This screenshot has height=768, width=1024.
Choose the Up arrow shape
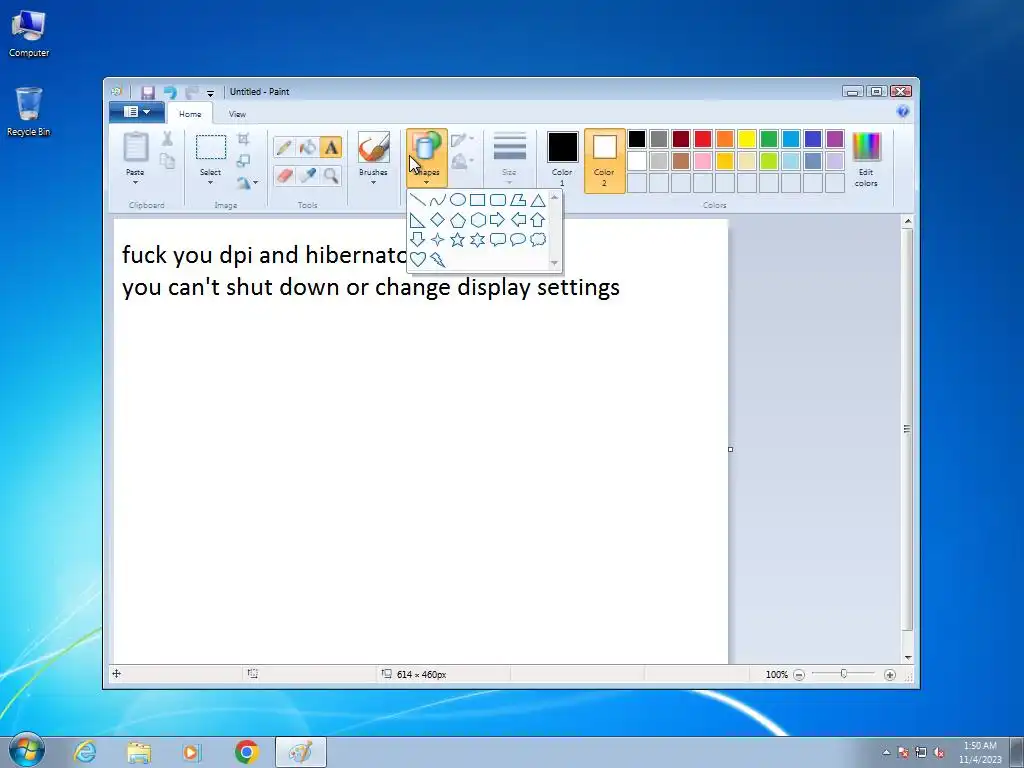(537, 220)
